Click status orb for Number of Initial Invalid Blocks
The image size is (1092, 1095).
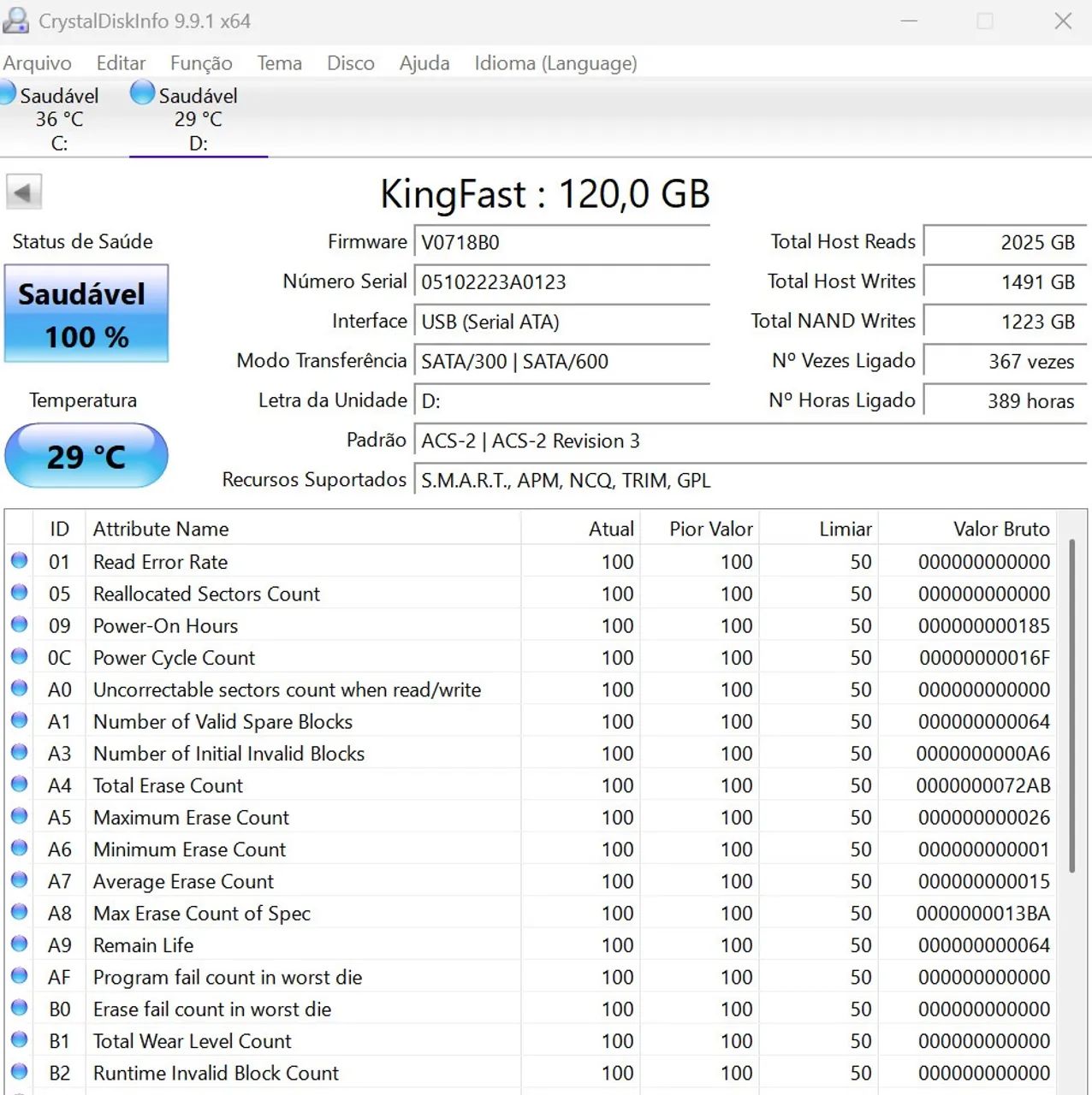pos(19,753)
